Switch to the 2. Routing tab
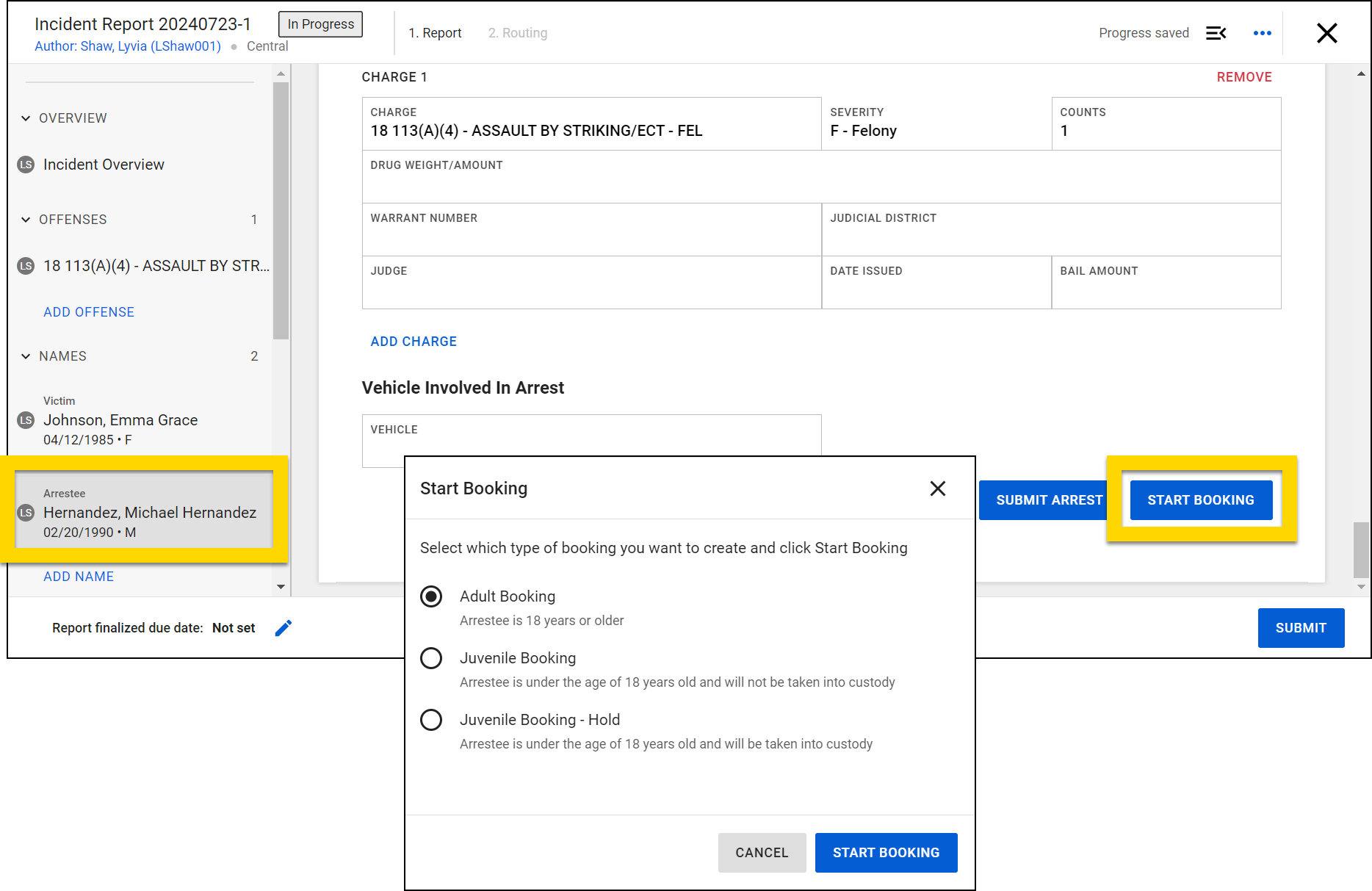Image resolution: width=1372 pixels, height=891 pixels. (x=517, y=33)
